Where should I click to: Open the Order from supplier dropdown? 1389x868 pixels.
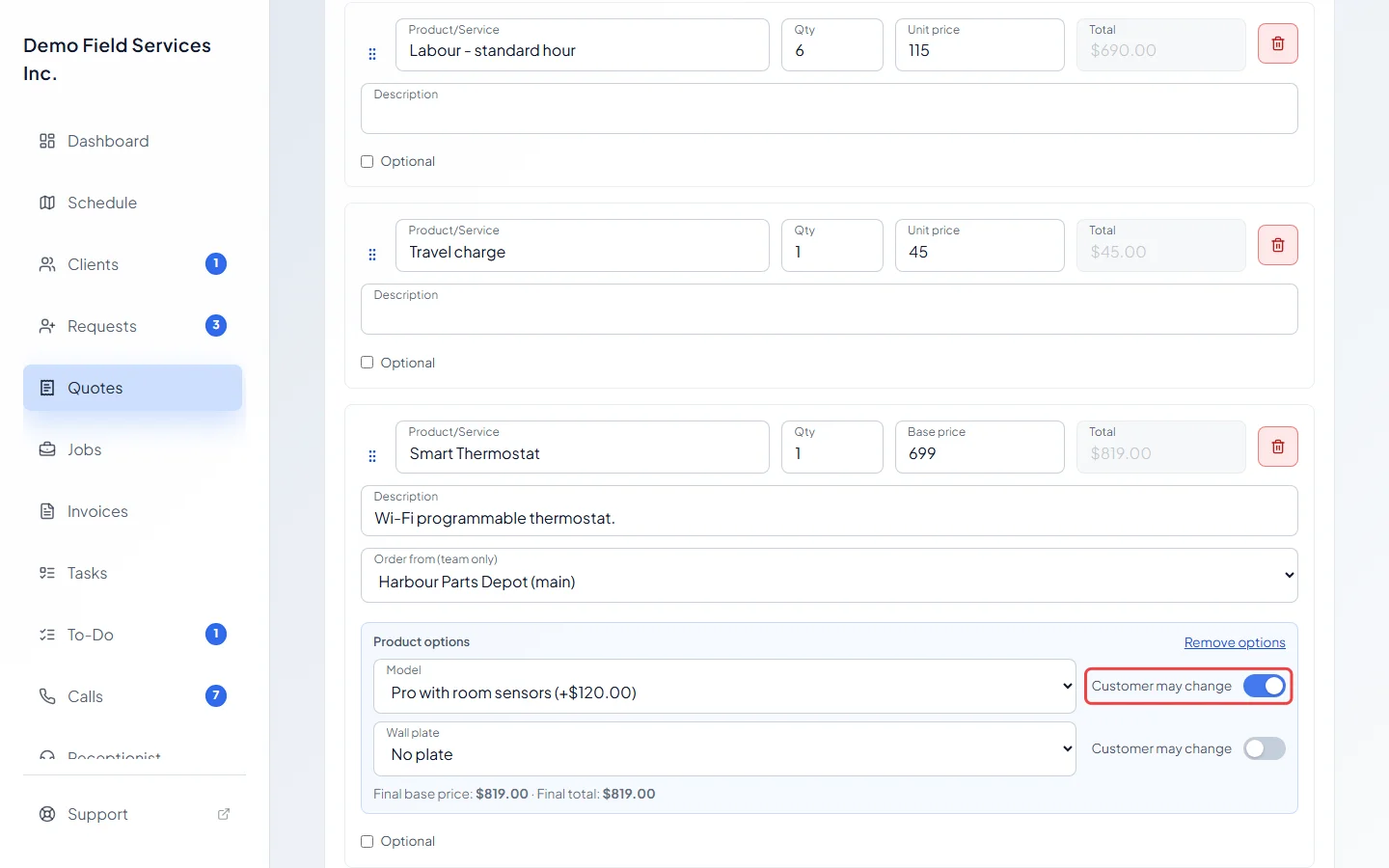(830, 575)
